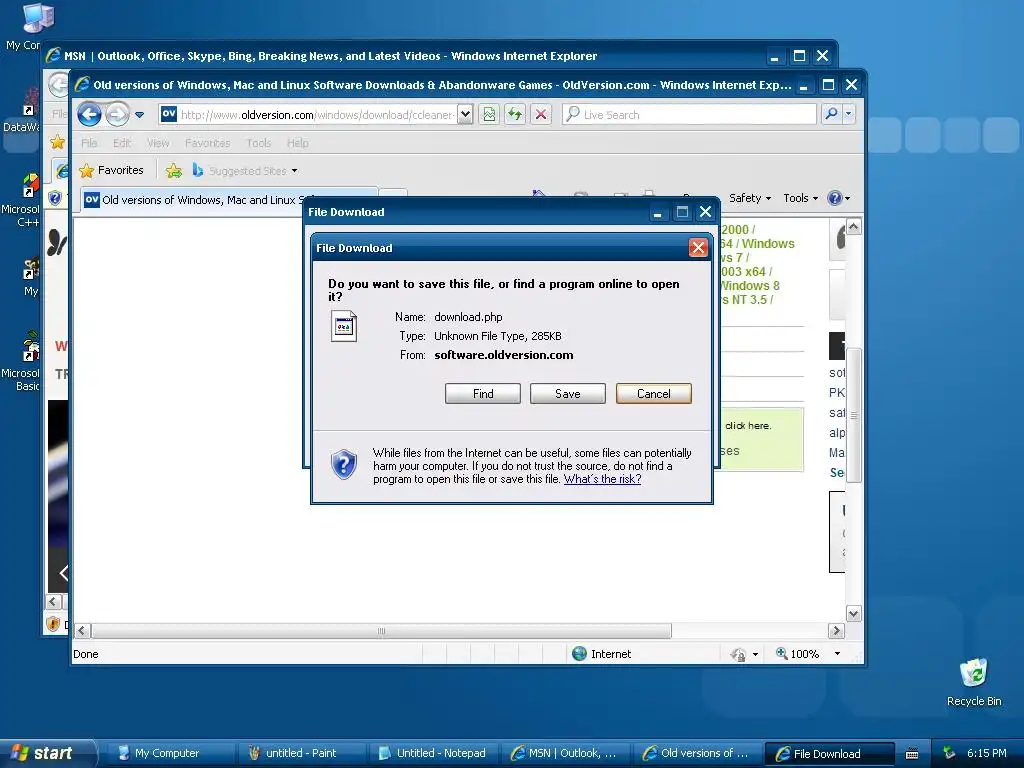Open the View menu
This screenshot has width=1024, height=768.
[157, 143]
